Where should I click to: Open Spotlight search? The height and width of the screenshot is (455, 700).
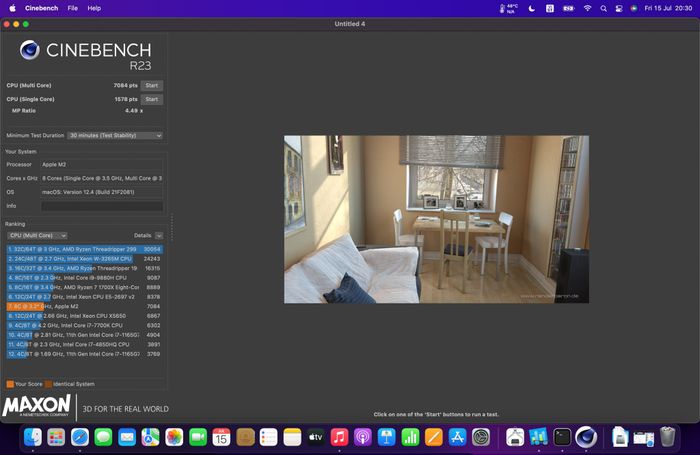pos(604,8)
